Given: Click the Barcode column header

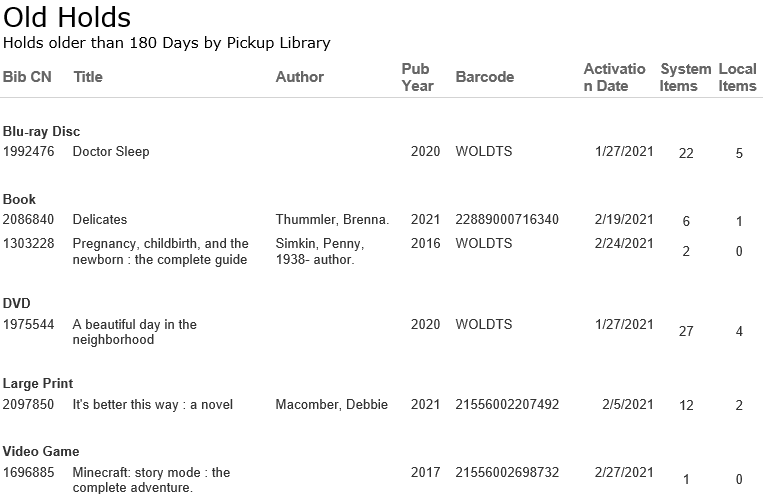Looking at the screenshot, I should (x=484, y=77).
